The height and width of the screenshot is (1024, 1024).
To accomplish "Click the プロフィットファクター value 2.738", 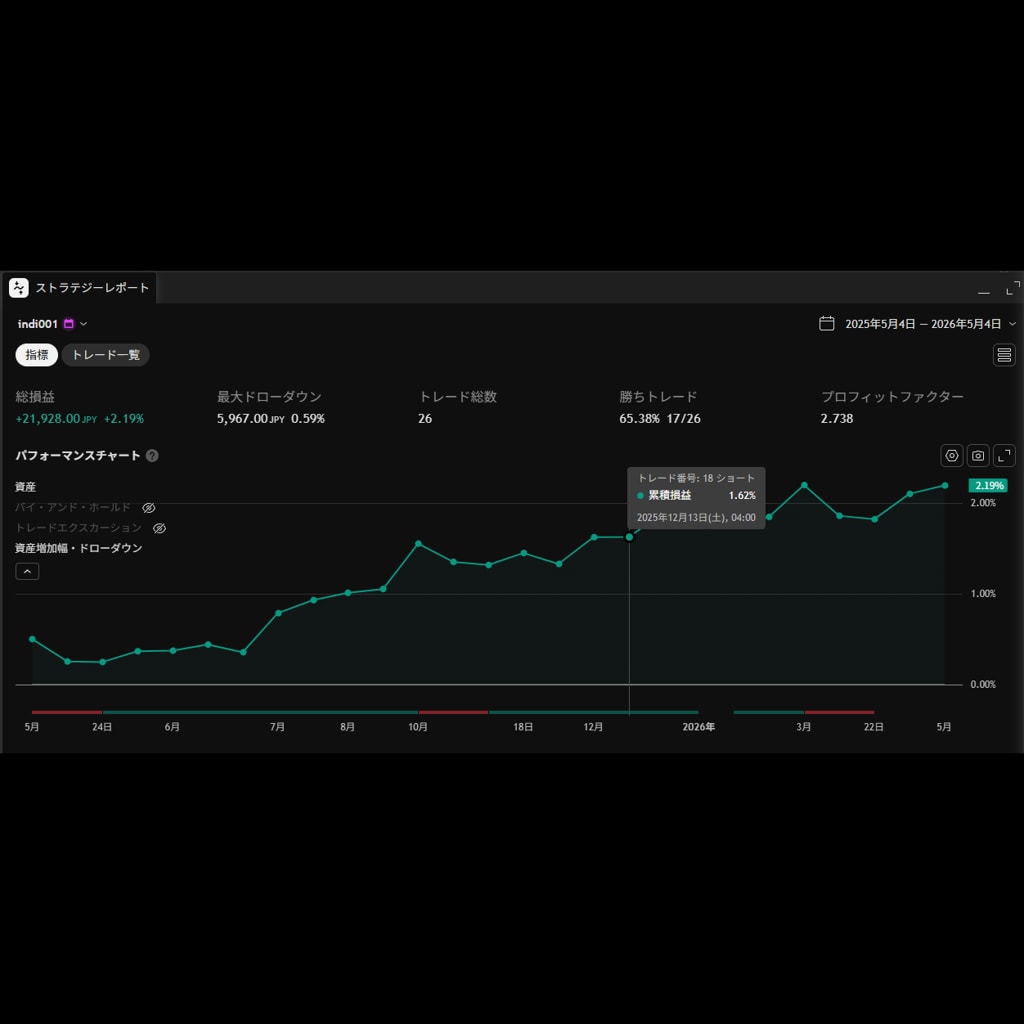I will click(837, 419).
